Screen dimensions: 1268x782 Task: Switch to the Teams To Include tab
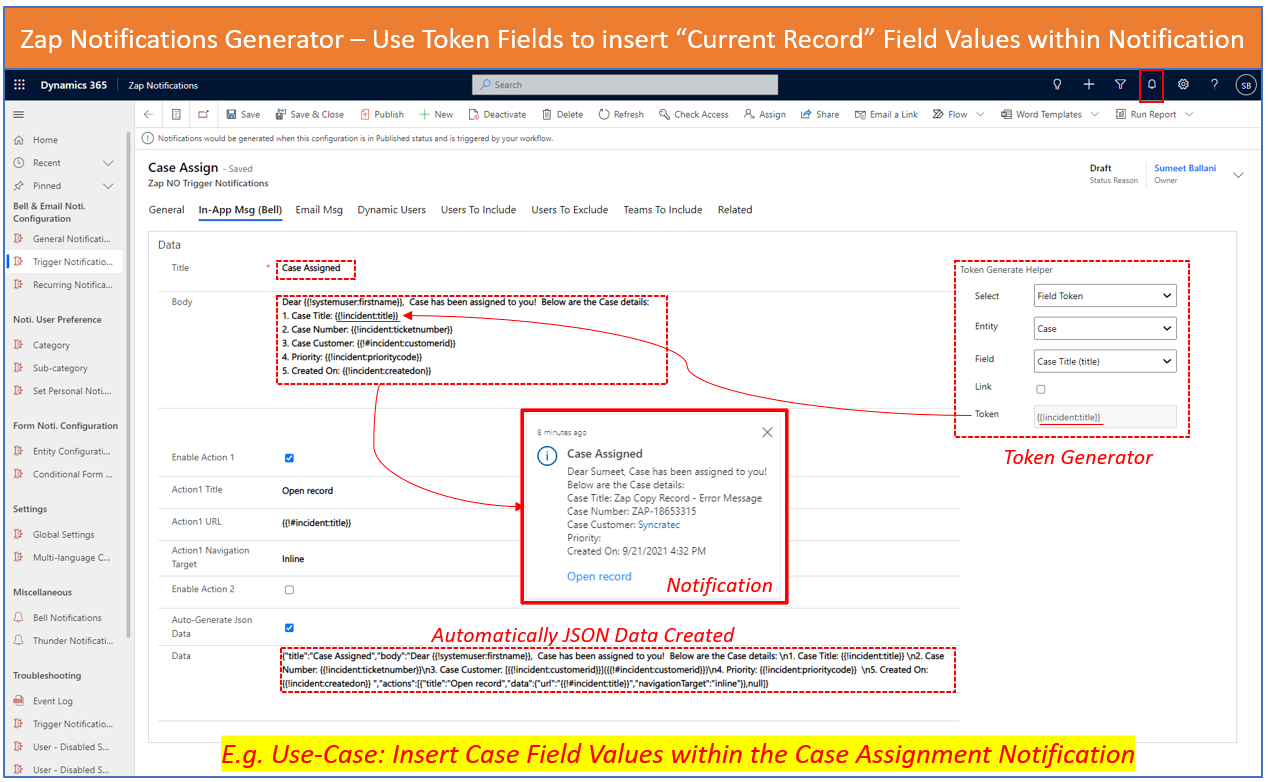(x=663, y=210)
